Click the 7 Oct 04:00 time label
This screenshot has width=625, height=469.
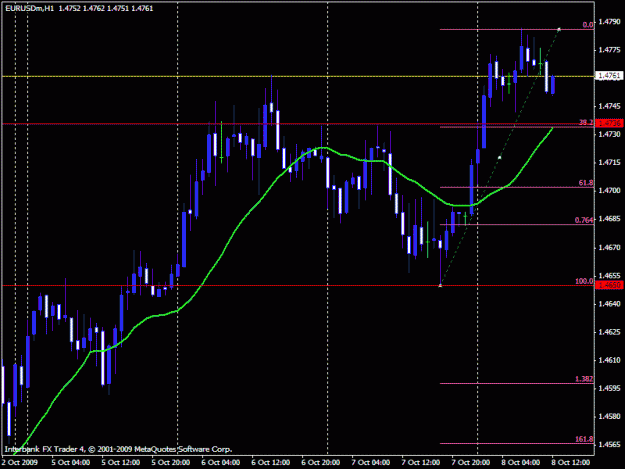pos(371,462)
